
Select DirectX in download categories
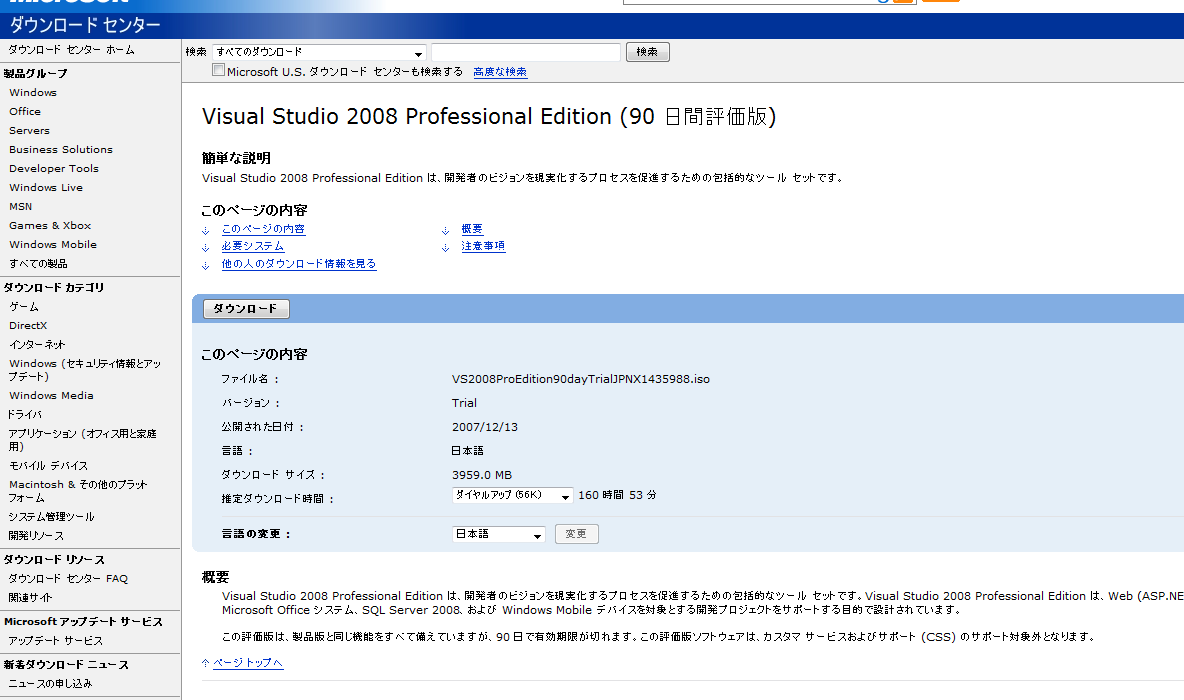[x=28, y=326]
